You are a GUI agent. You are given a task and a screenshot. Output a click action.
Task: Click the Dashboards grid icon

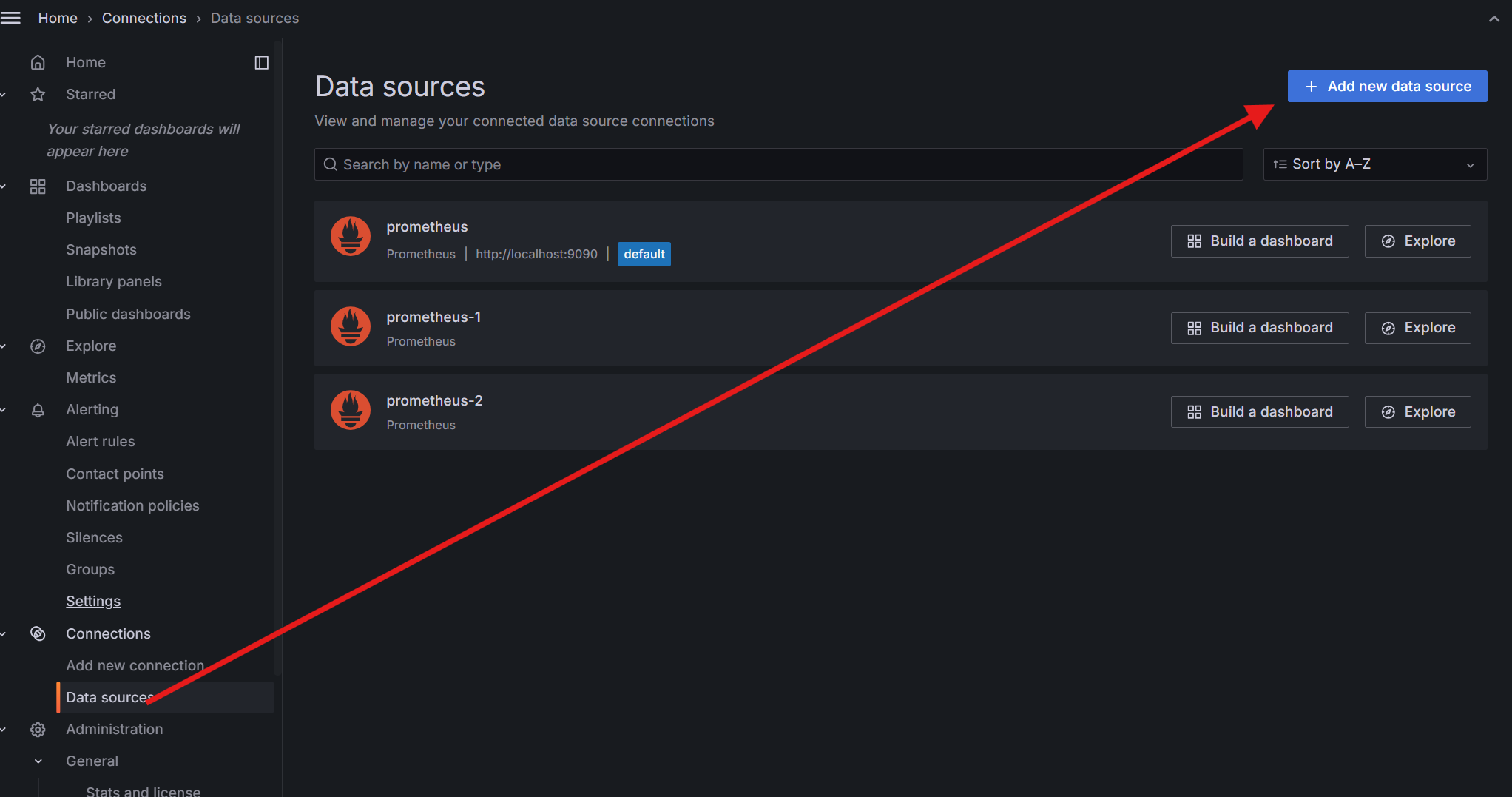[38, 186]
